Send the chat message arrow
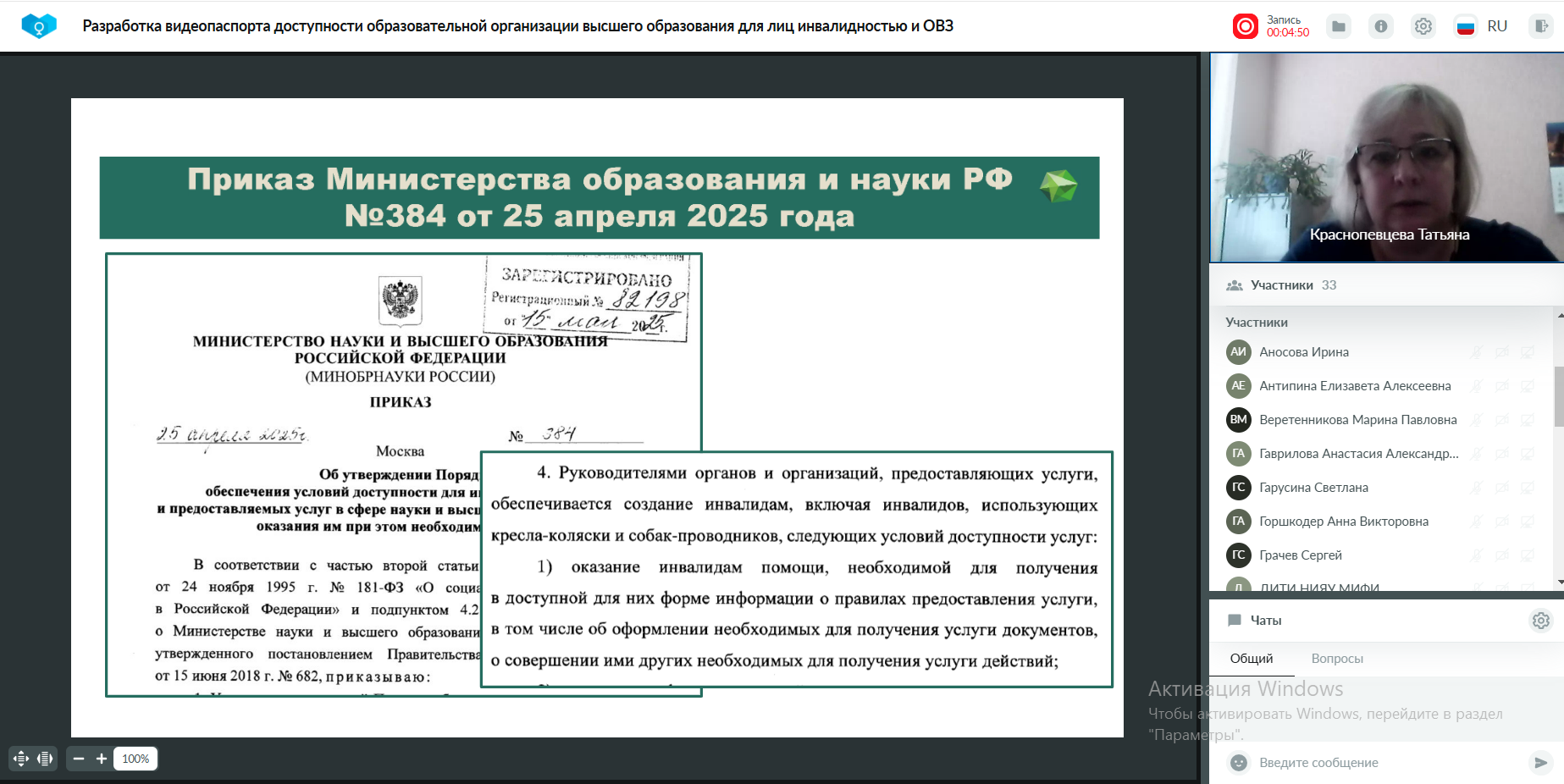 pos(1541,763)
